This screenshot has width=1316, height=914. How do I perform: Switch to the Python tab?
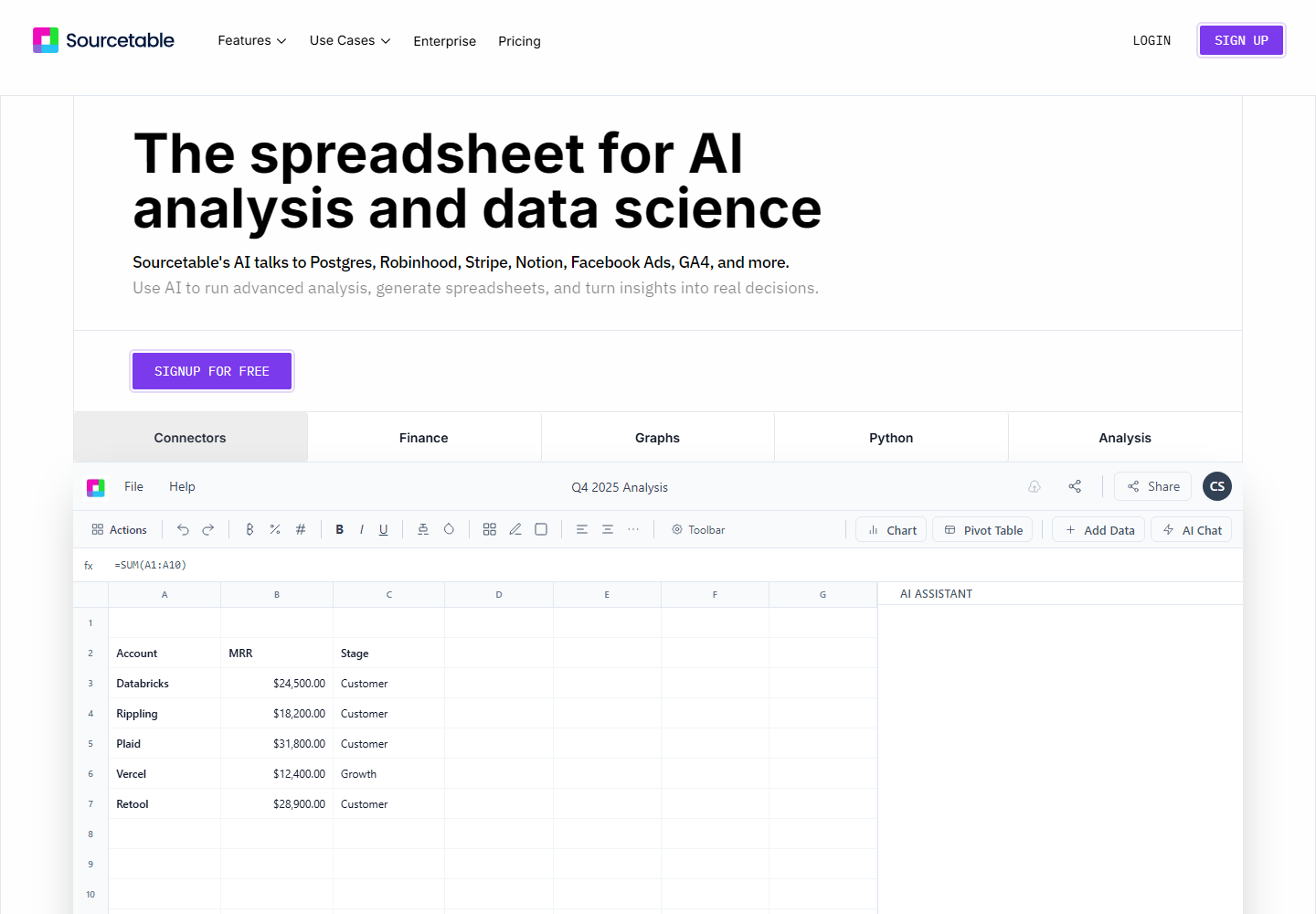click(891, 438)
